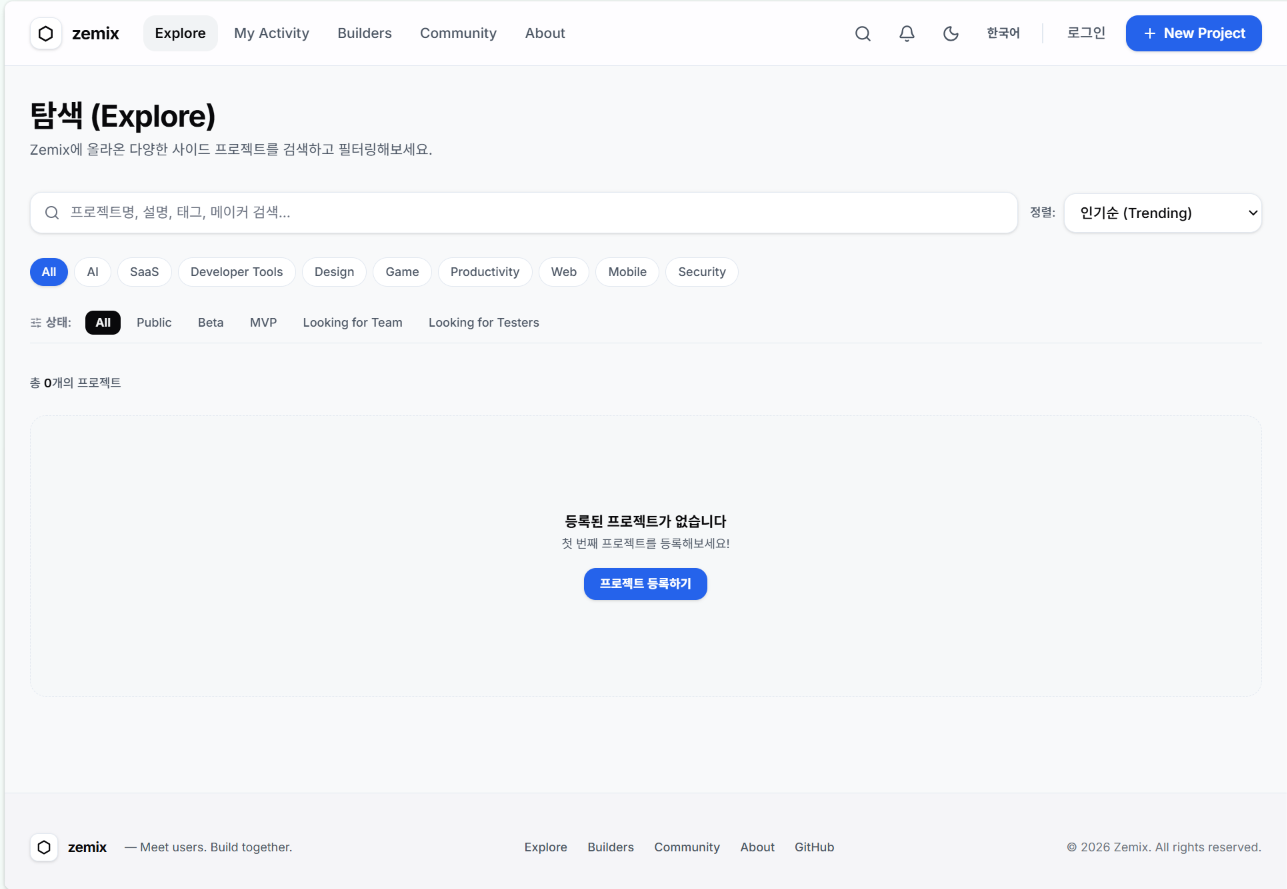Click the zemix hexagon logo in the footer

coord(44,847)
